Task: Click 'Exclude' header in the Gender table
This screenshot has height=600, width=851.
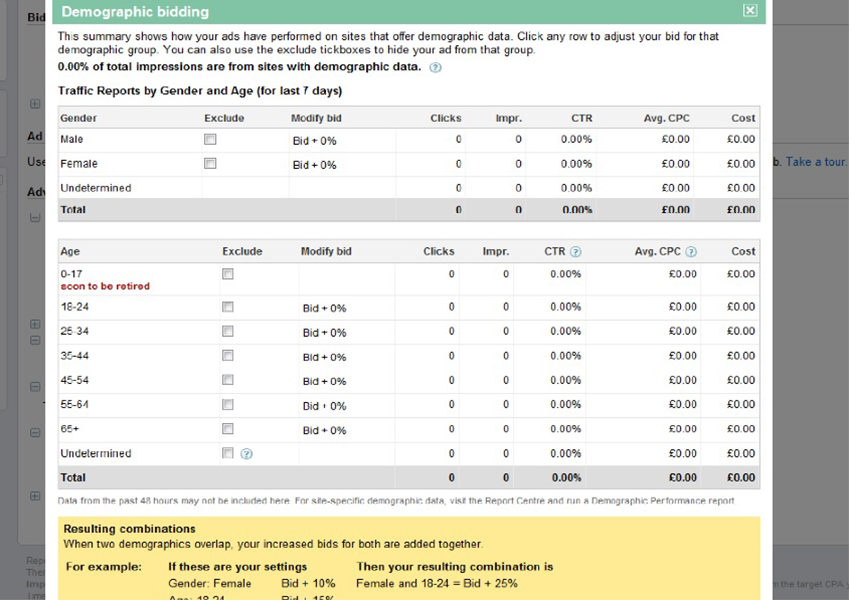Action: tap(224, 118)
